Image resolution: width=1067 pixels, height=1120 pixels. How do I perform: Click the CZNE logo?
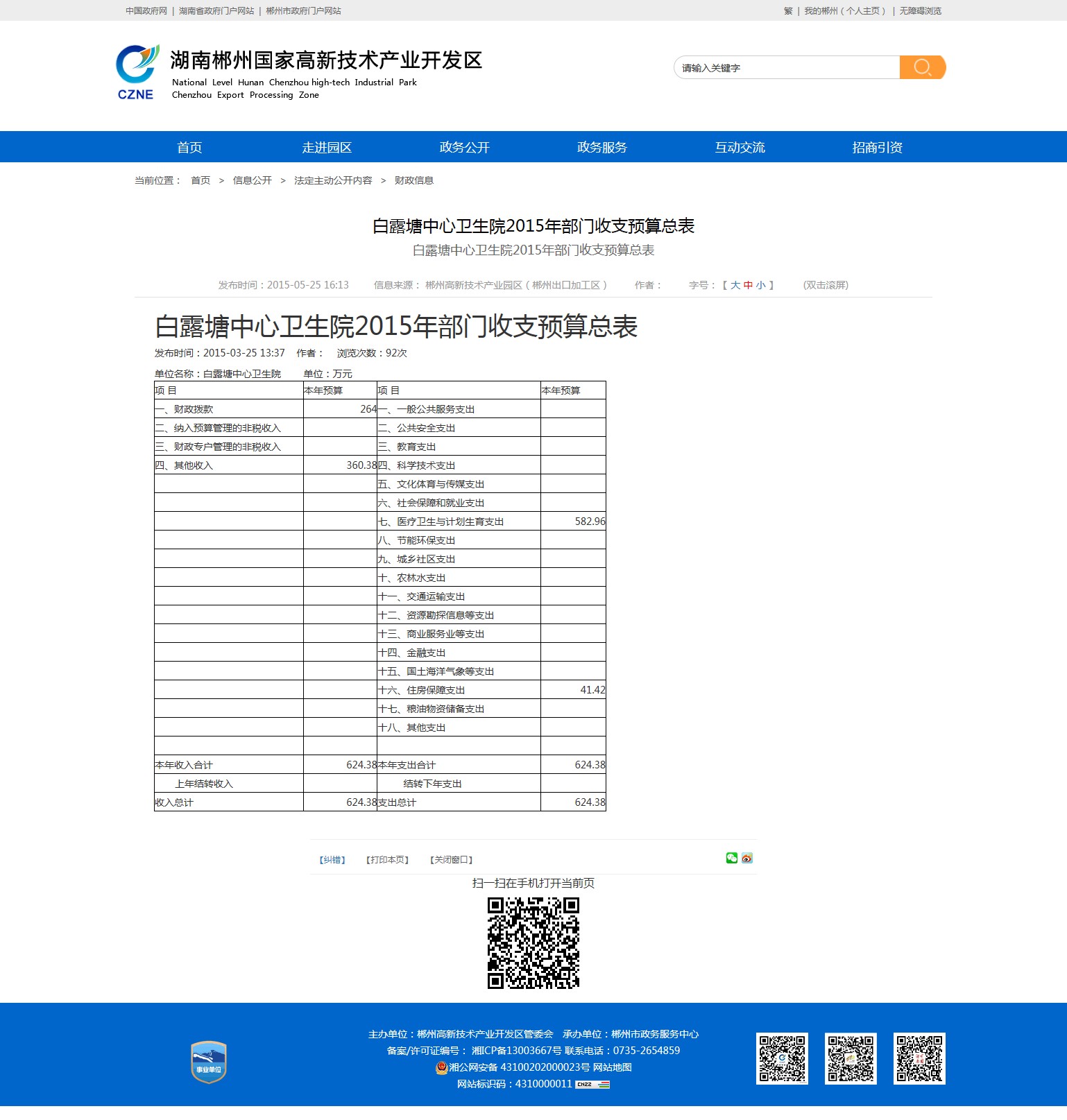137,72
